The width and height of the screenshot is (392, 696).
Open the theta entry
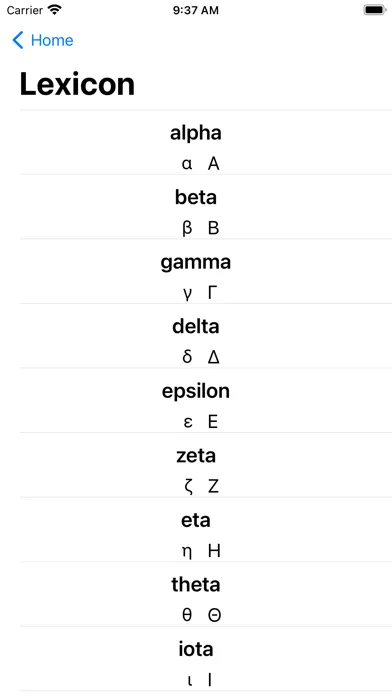pos(206,594)
